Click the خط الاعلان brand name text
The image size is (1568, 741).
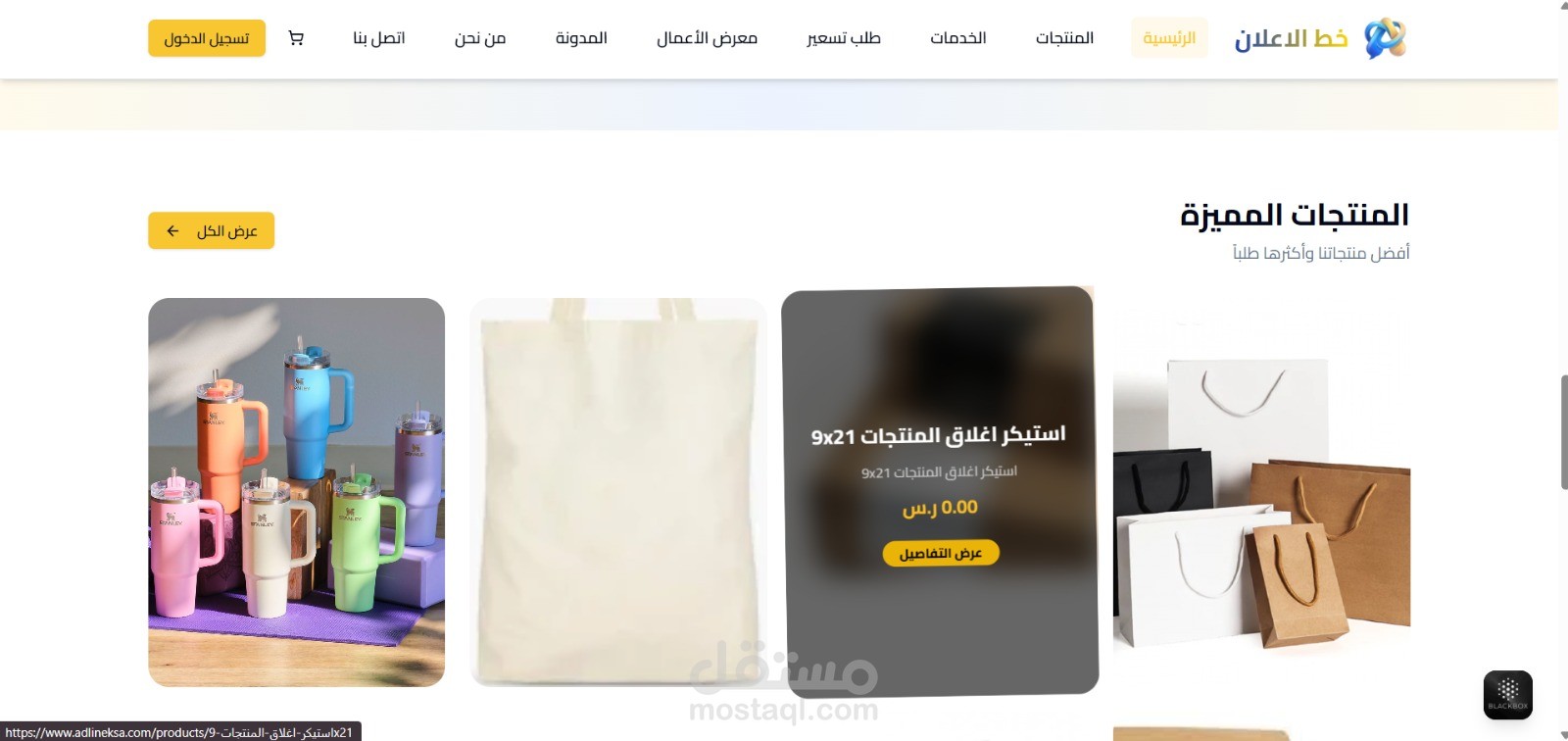(1291, 38)
